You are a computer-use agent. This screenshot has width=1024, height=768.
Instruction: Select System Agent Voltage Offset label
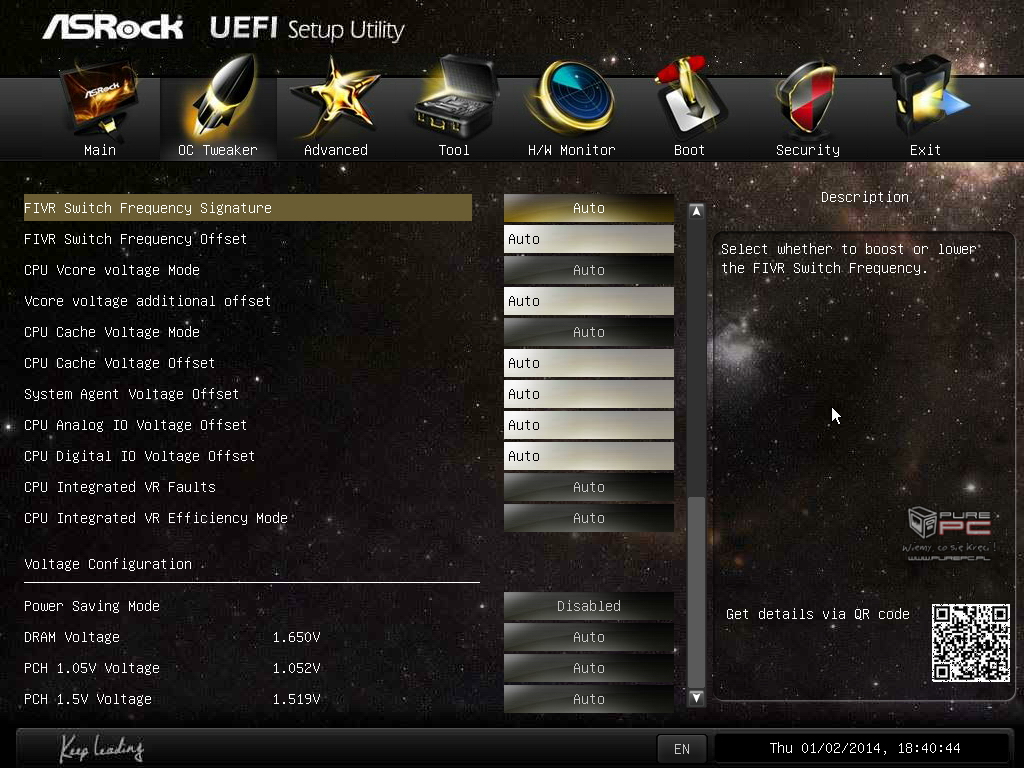(131, 394)
